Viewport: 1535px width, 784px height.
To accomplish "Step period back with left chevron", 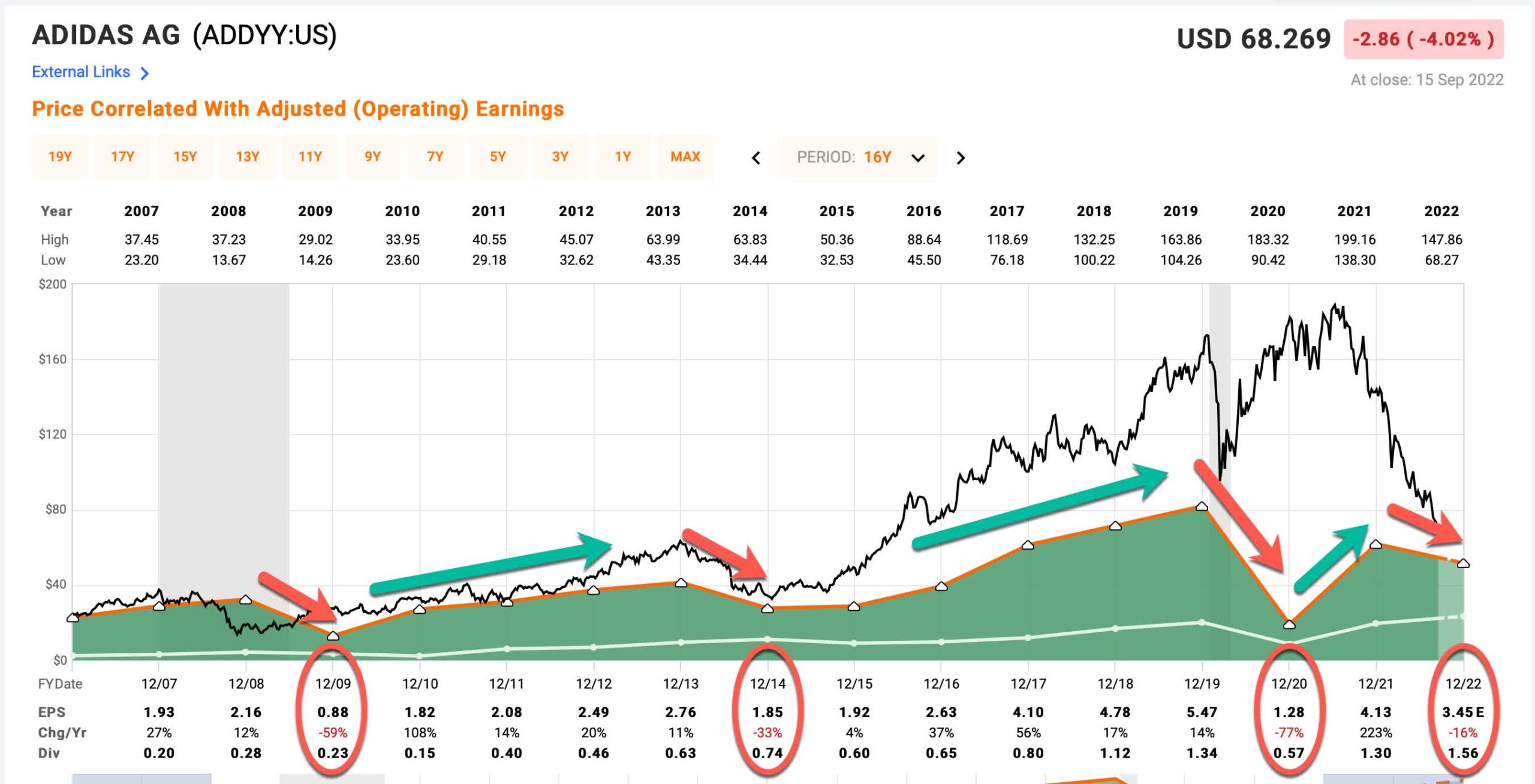I will (756, 157).
